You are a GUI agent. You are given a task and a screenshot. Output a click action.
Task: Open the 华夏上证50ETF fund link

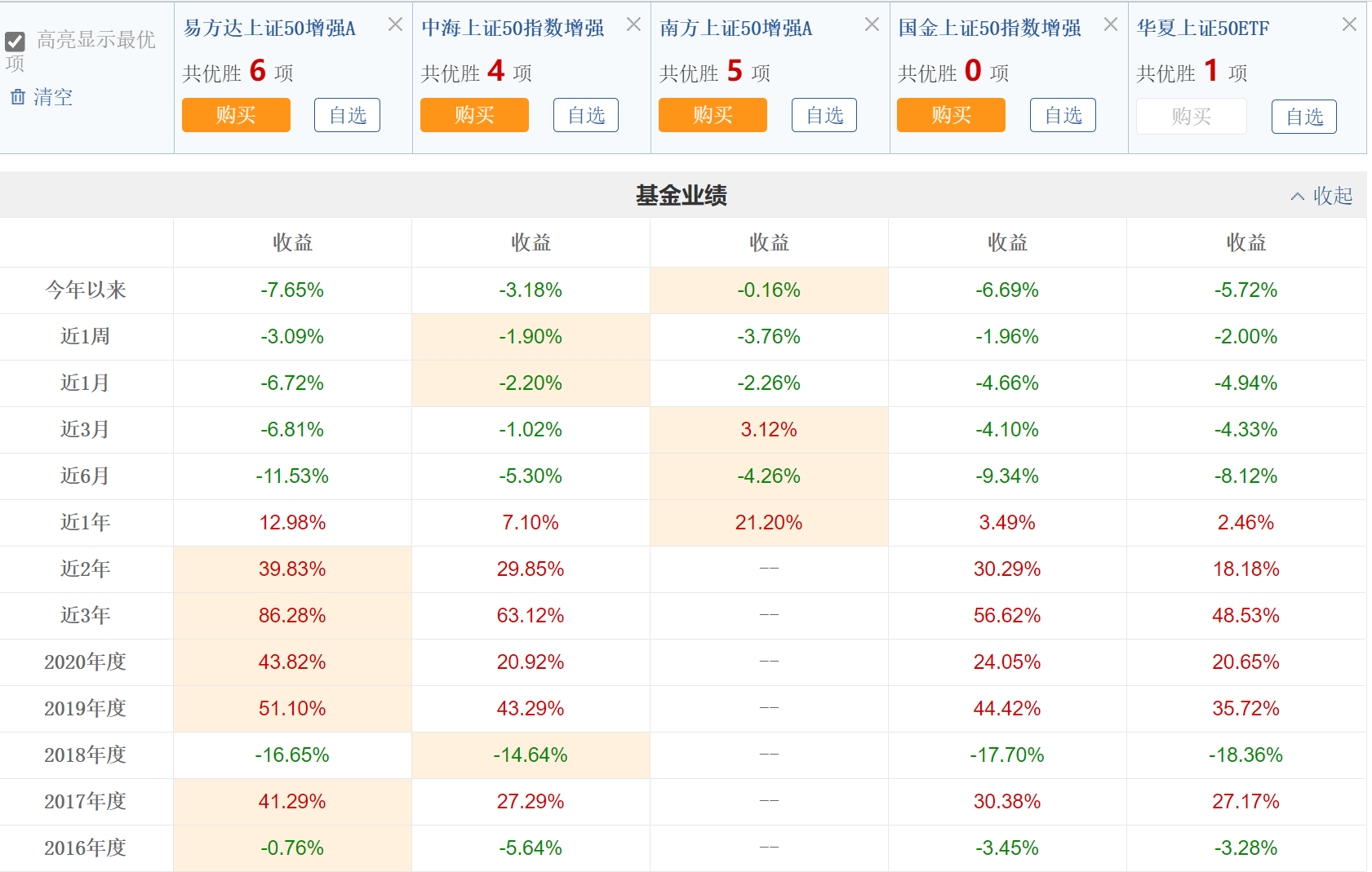tap(1203, 29)
